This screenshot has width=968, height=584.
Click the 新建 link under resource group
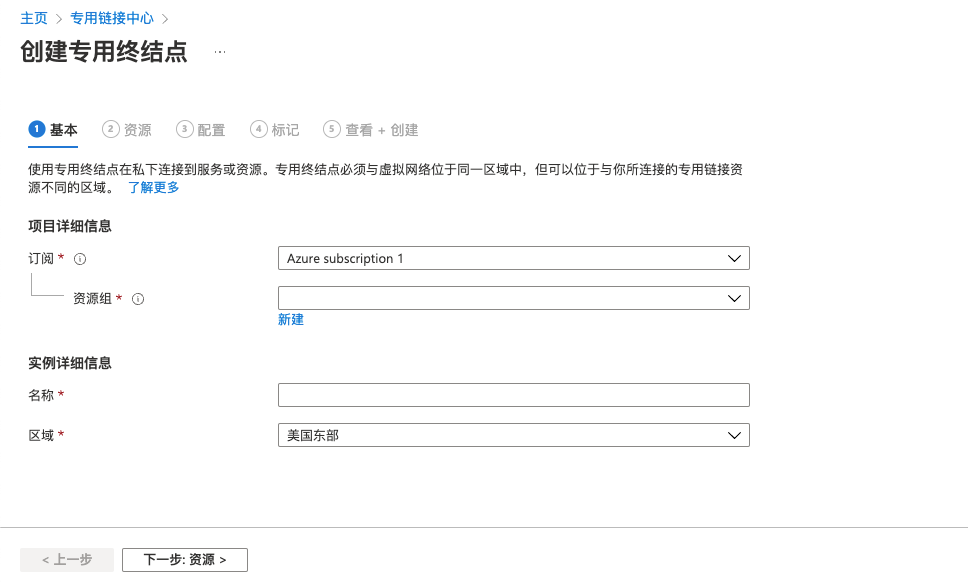tap(290, 320)
